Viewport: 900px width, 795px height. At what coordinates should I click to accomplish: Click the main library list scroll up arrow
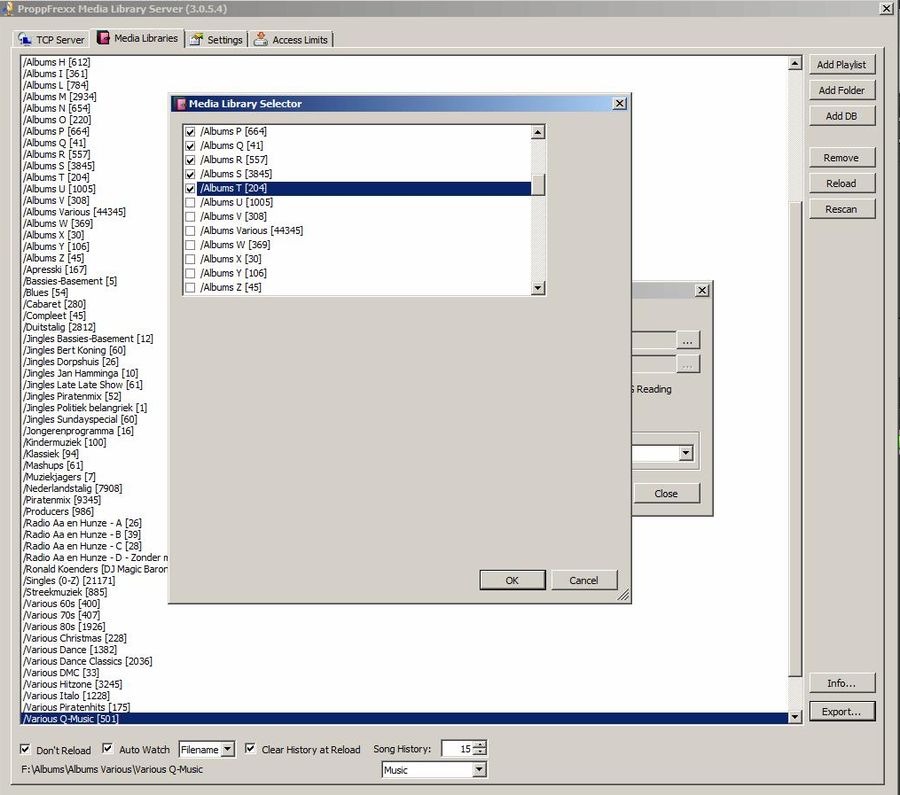(x=795, y=64)
